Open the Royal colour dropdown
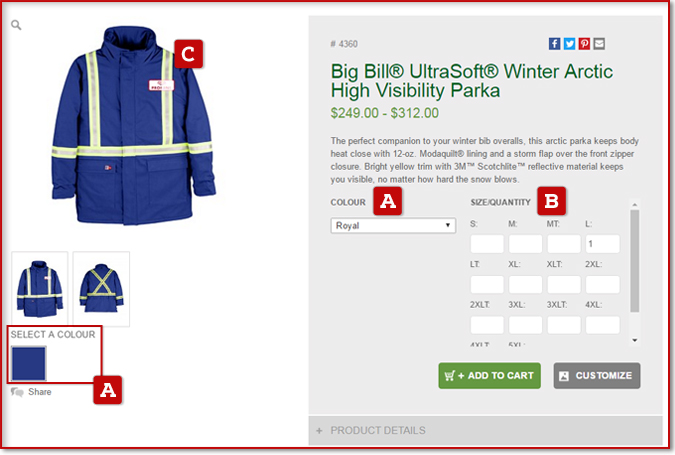Viewport: 675px width, 455px height. [393, 226]
